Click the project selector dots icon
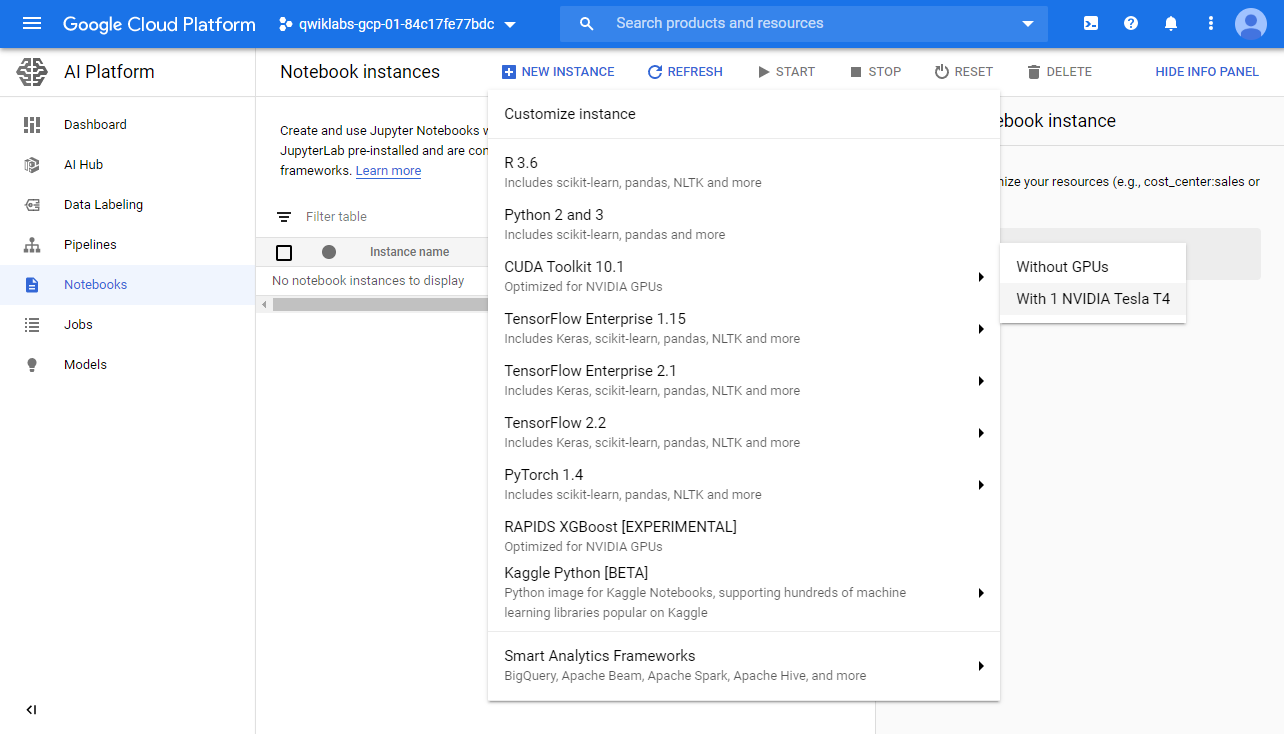1284x734 pixels. tap(285, 24)
